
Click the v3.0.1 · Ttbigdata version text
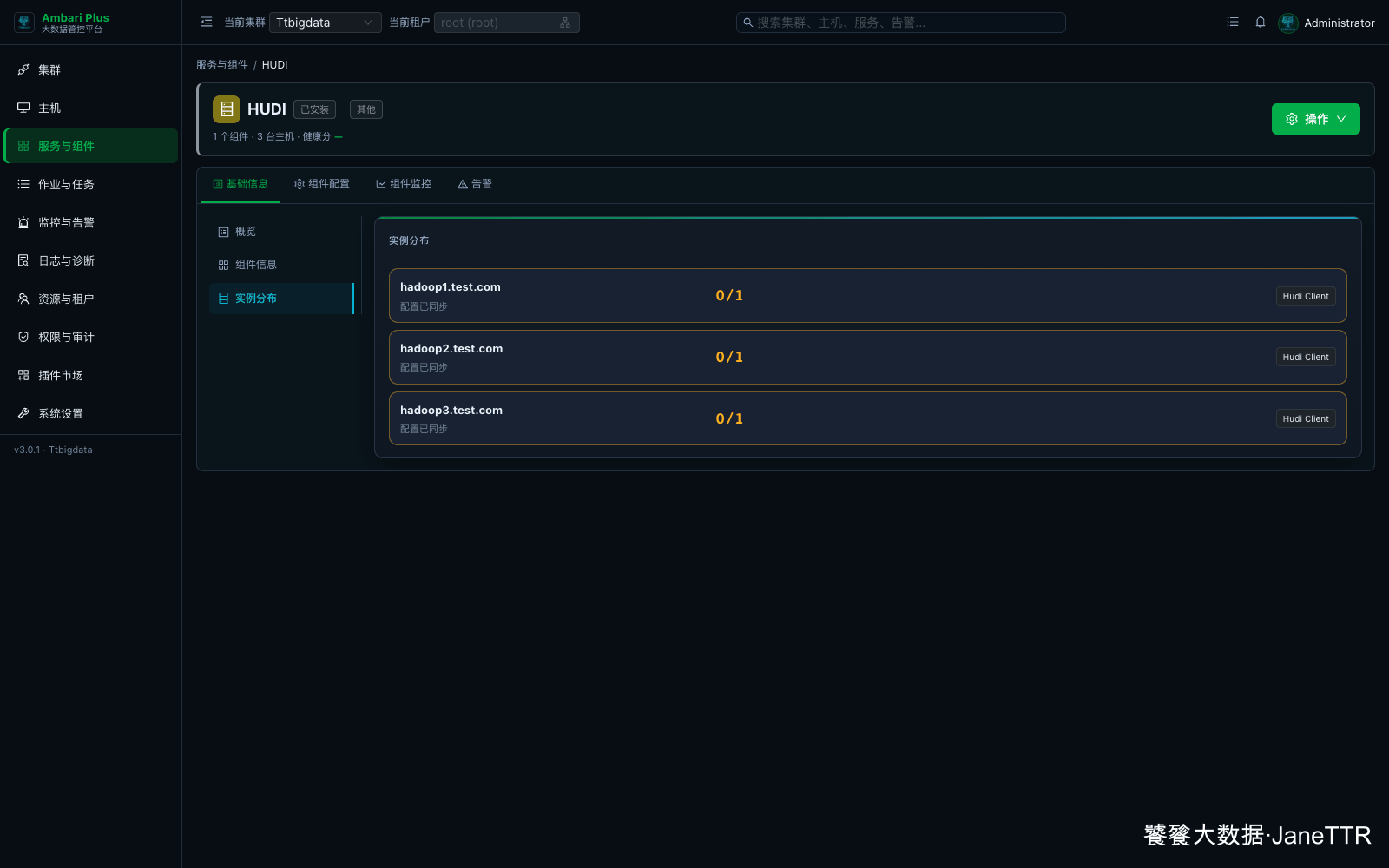[53, 450]
